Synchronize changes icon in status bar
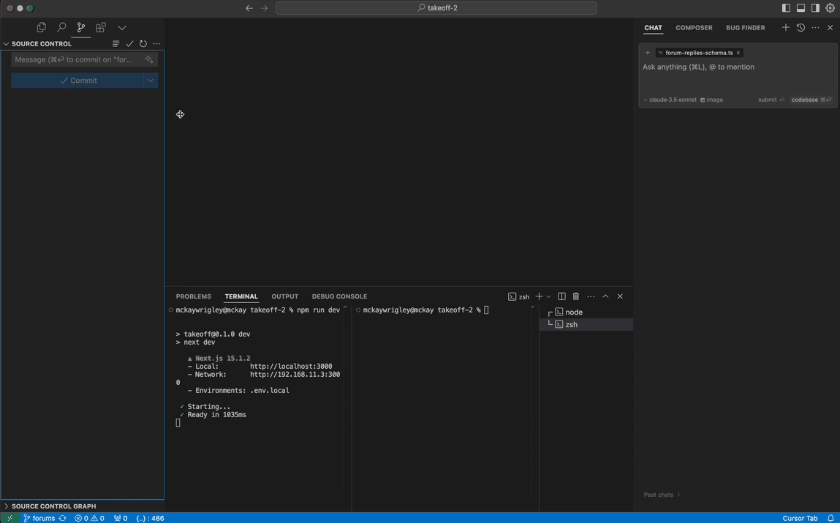Screen dimensions: 840x523 coord(63,518)
